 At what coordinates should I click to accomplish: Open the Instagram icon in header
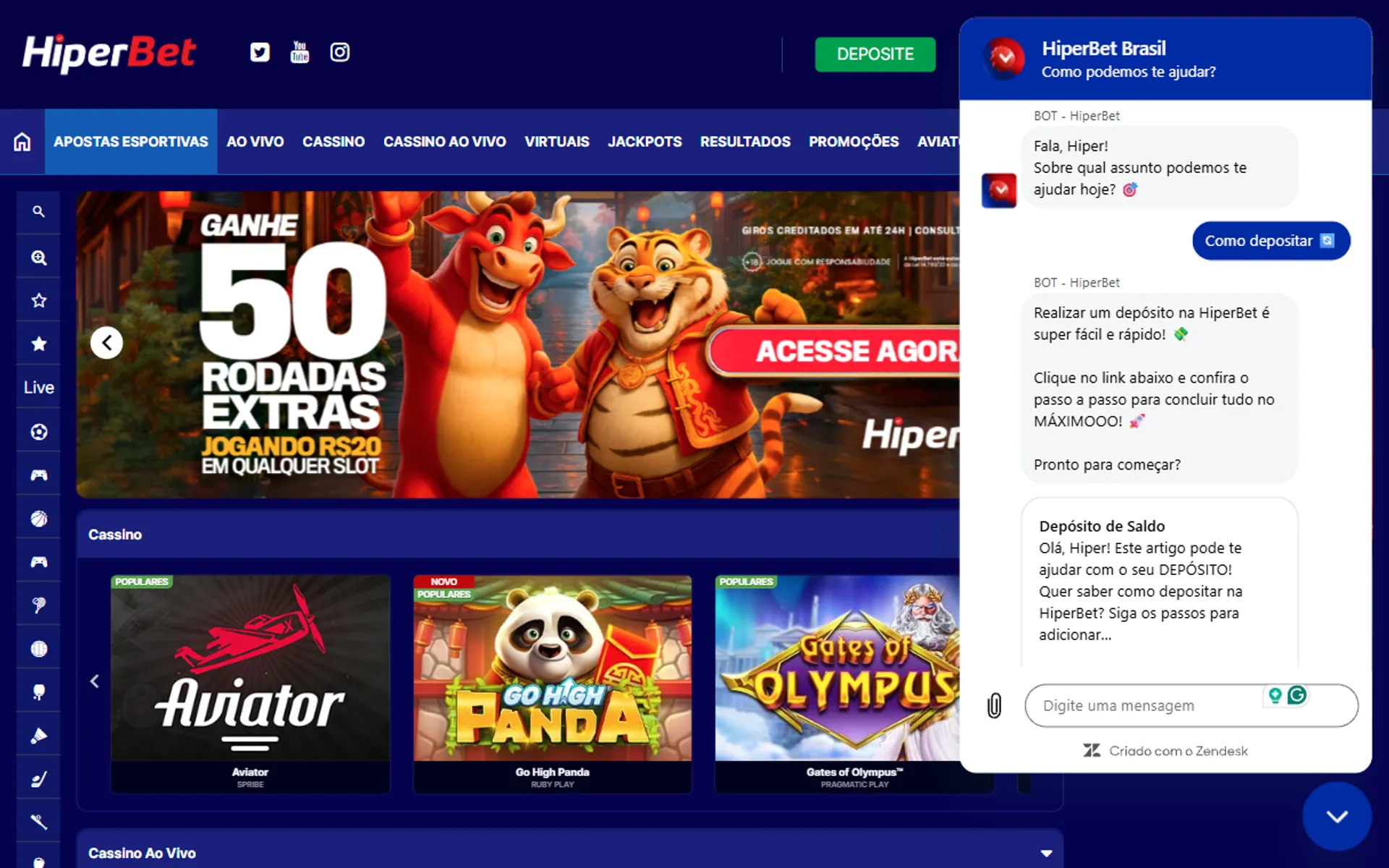[339, 52]
